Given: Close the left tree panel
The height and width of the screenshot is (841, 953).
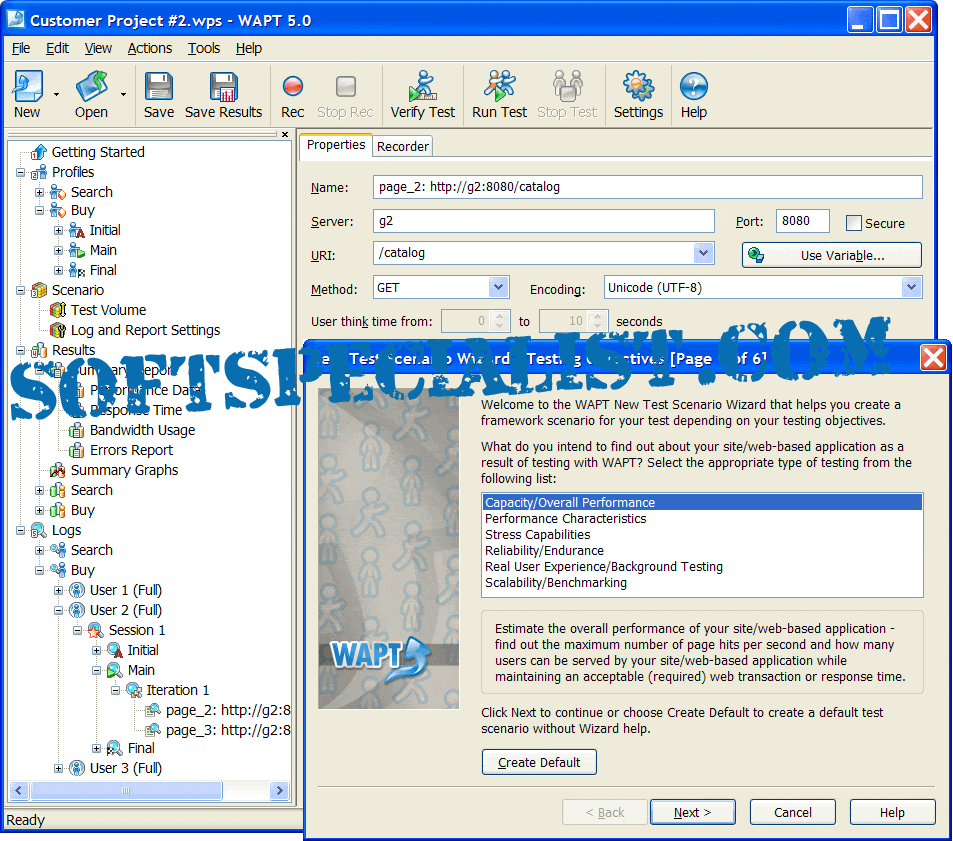Looking at the screenshot, I should click(285, 134).
